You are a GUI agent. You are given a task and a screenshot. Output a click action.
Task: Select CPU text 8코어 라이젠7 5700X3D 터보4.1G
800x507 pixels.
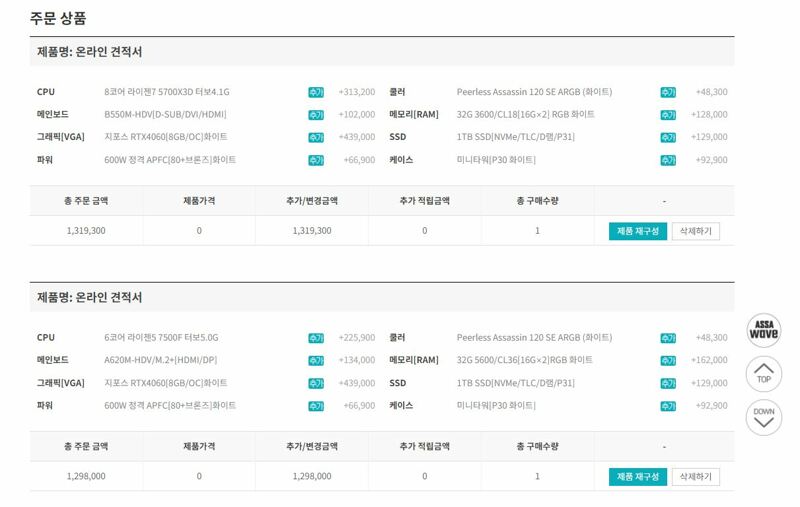pos(167,92)
